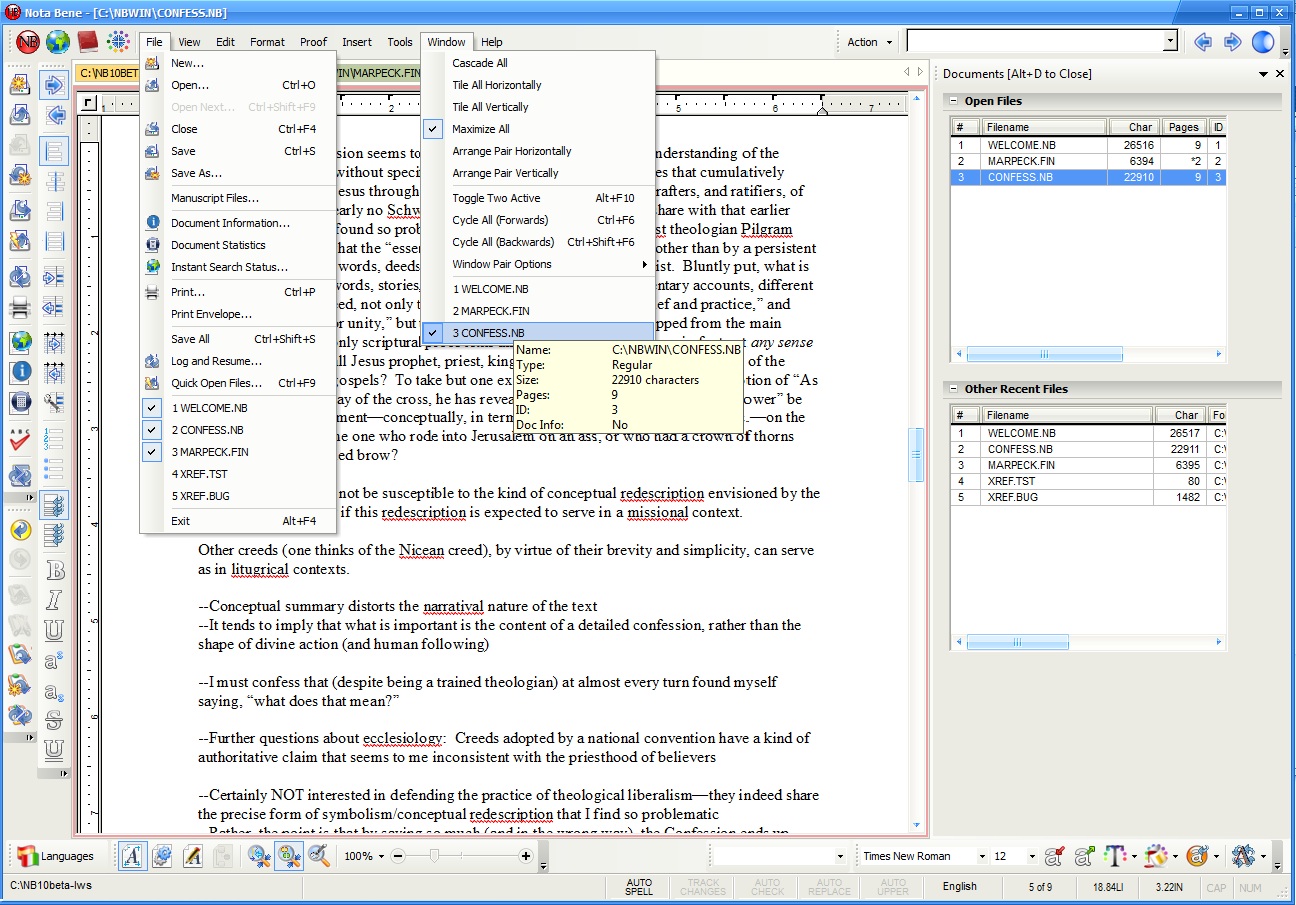The image size is (1296, 905).
Task: Adjust the zoom slider handle
Action: [433, 856]
